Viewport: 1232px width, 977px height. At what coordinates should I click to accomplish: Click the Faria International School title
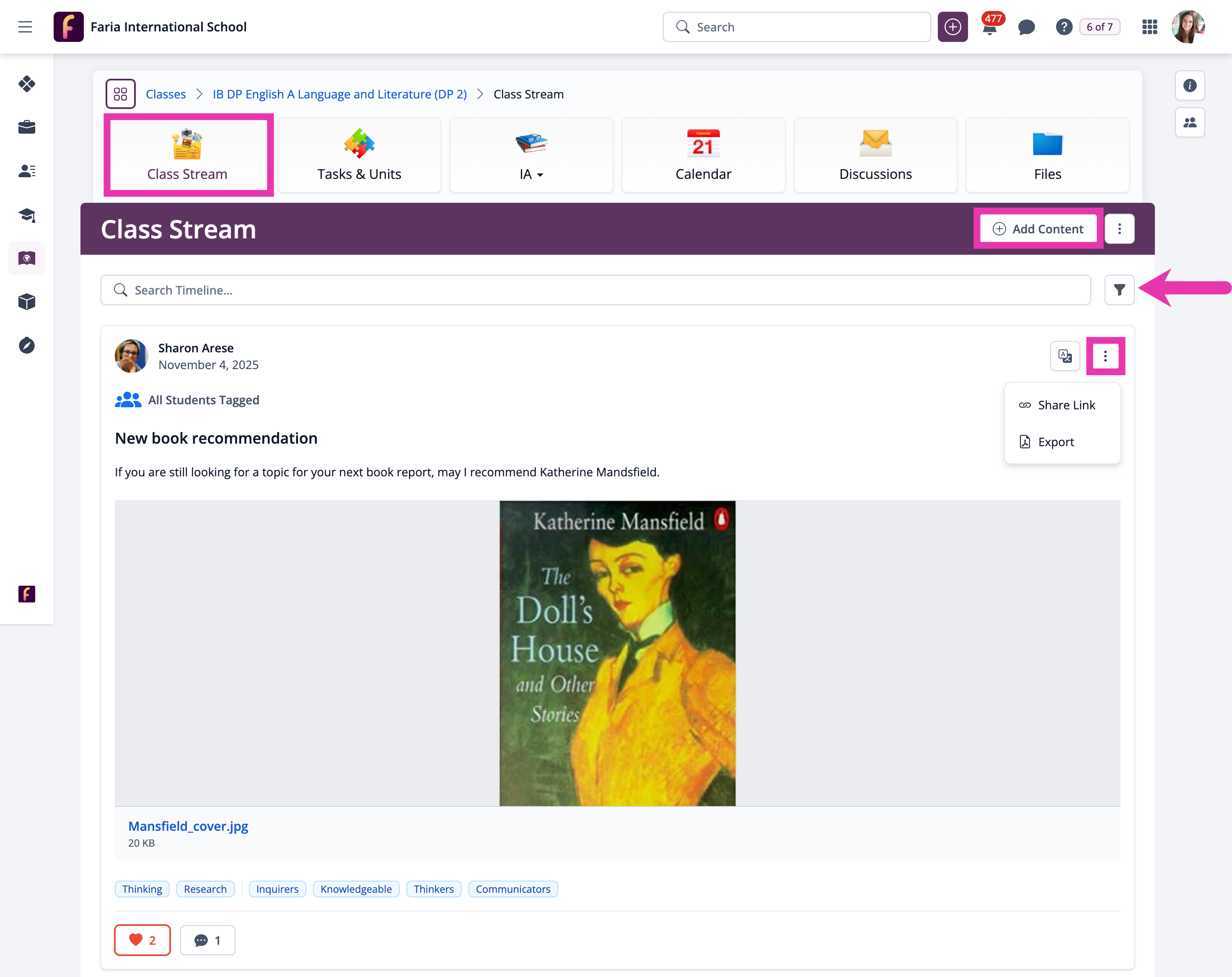tap(168, 27)
